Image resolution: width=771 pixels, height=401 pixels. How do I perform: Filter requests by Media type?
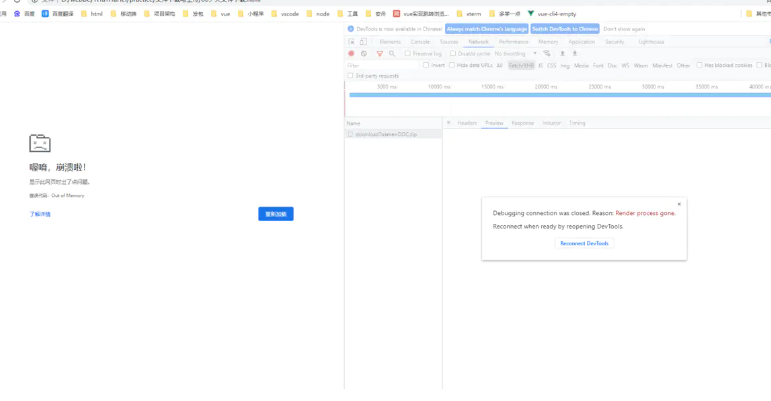581,65
